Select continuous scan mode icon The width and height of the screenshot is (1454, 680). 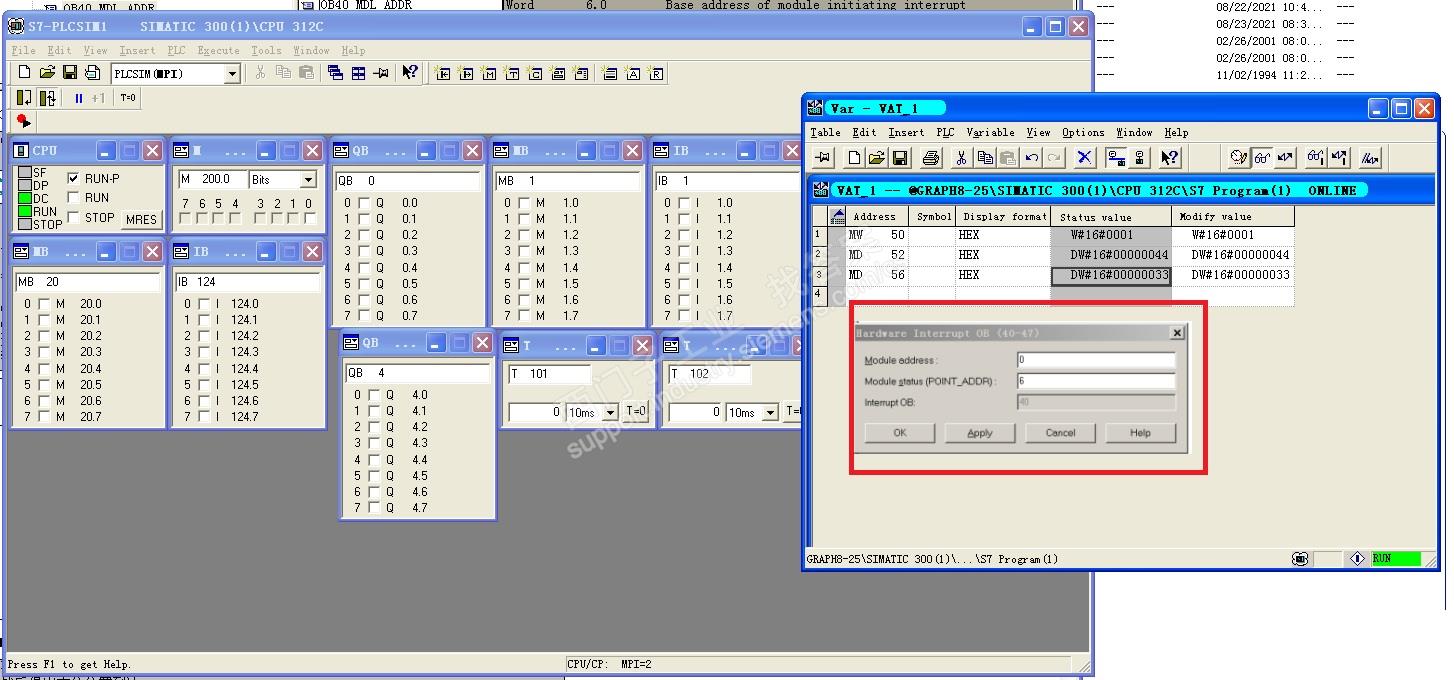[x=47, y=98]
